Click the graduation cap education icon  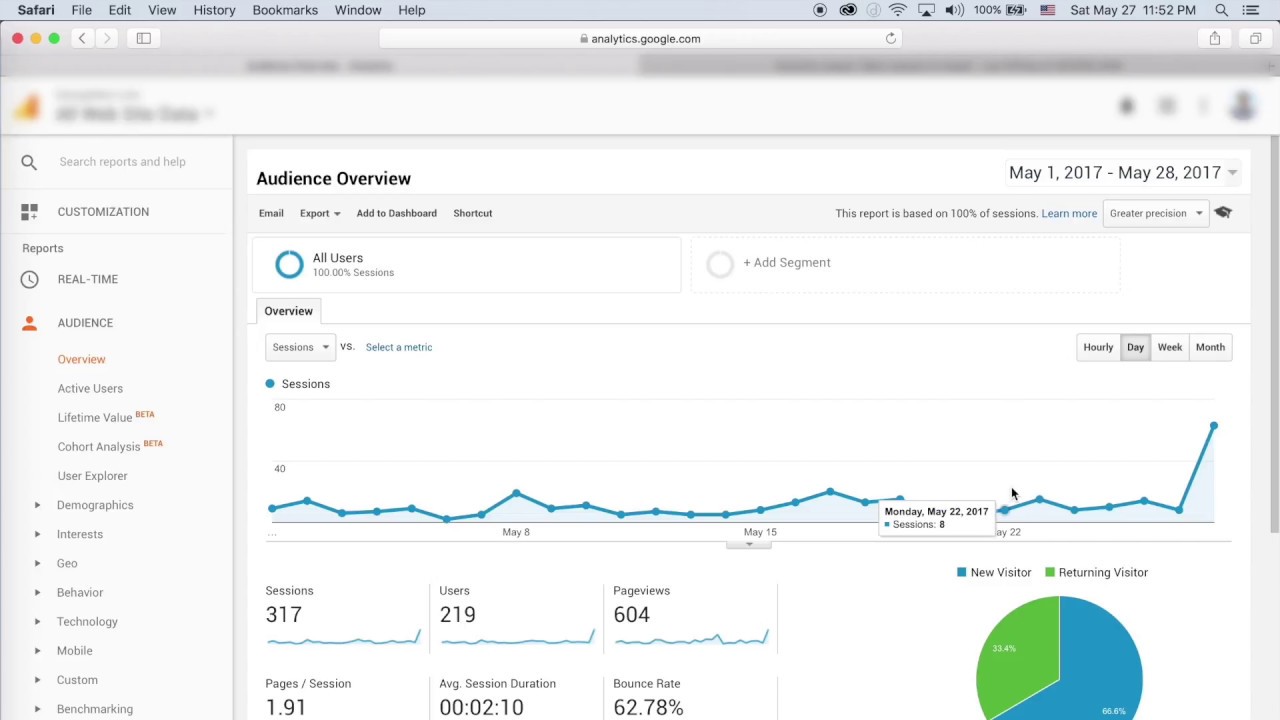click(1223, 213)
